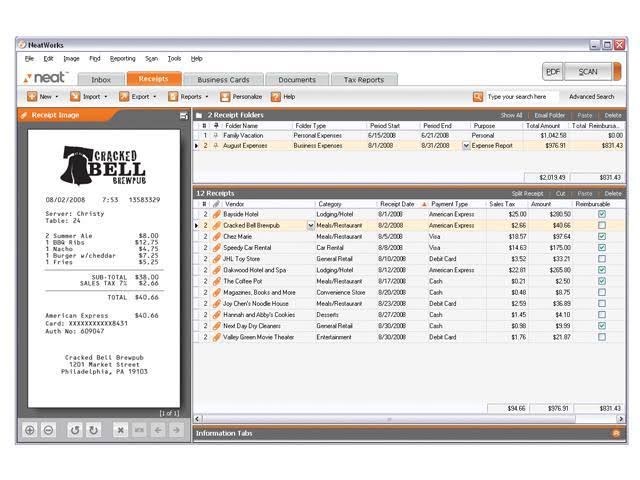Go to next receipt image page

tap(176, 430)
